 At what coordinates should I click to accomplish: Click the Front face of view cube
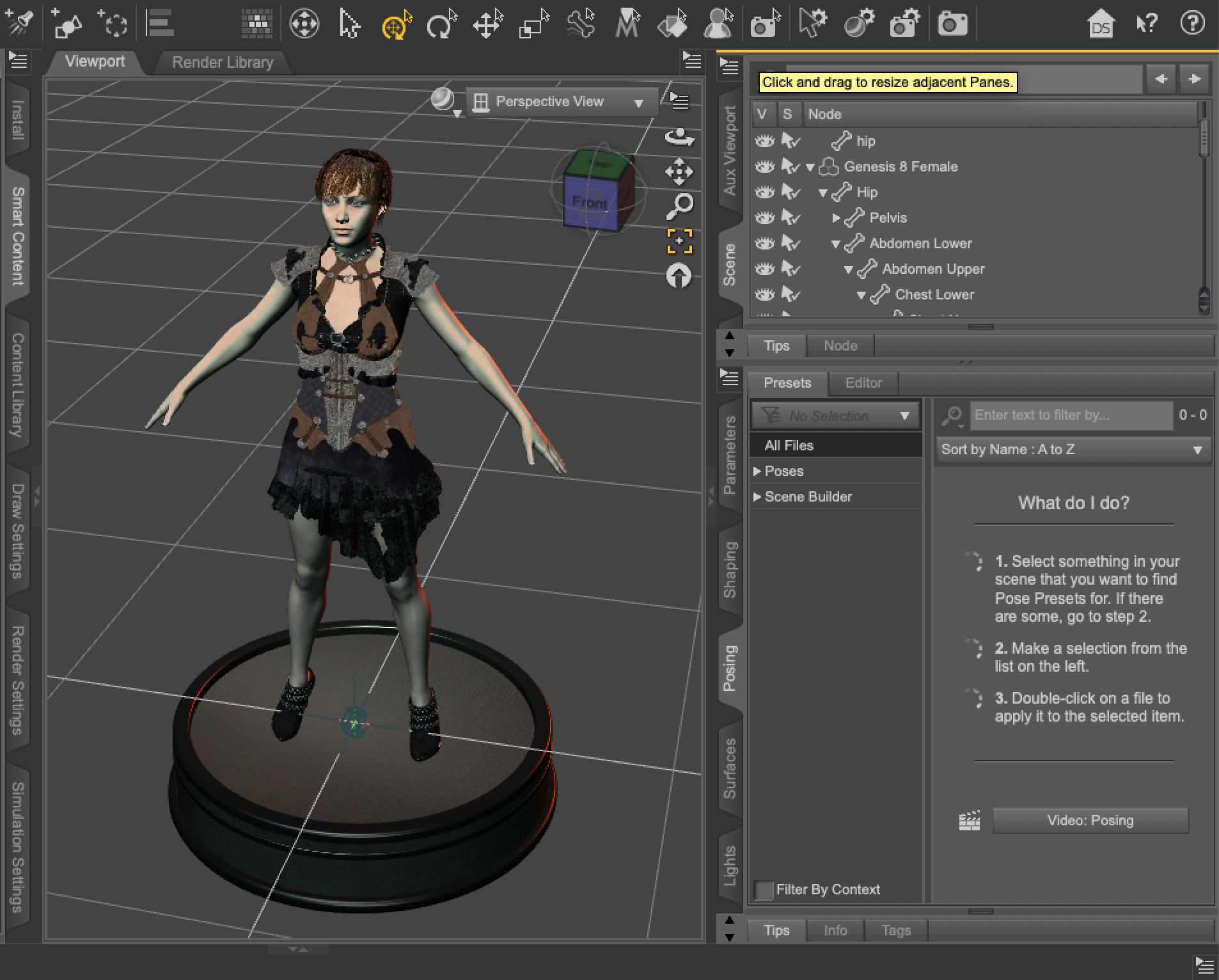pos(589,203)
